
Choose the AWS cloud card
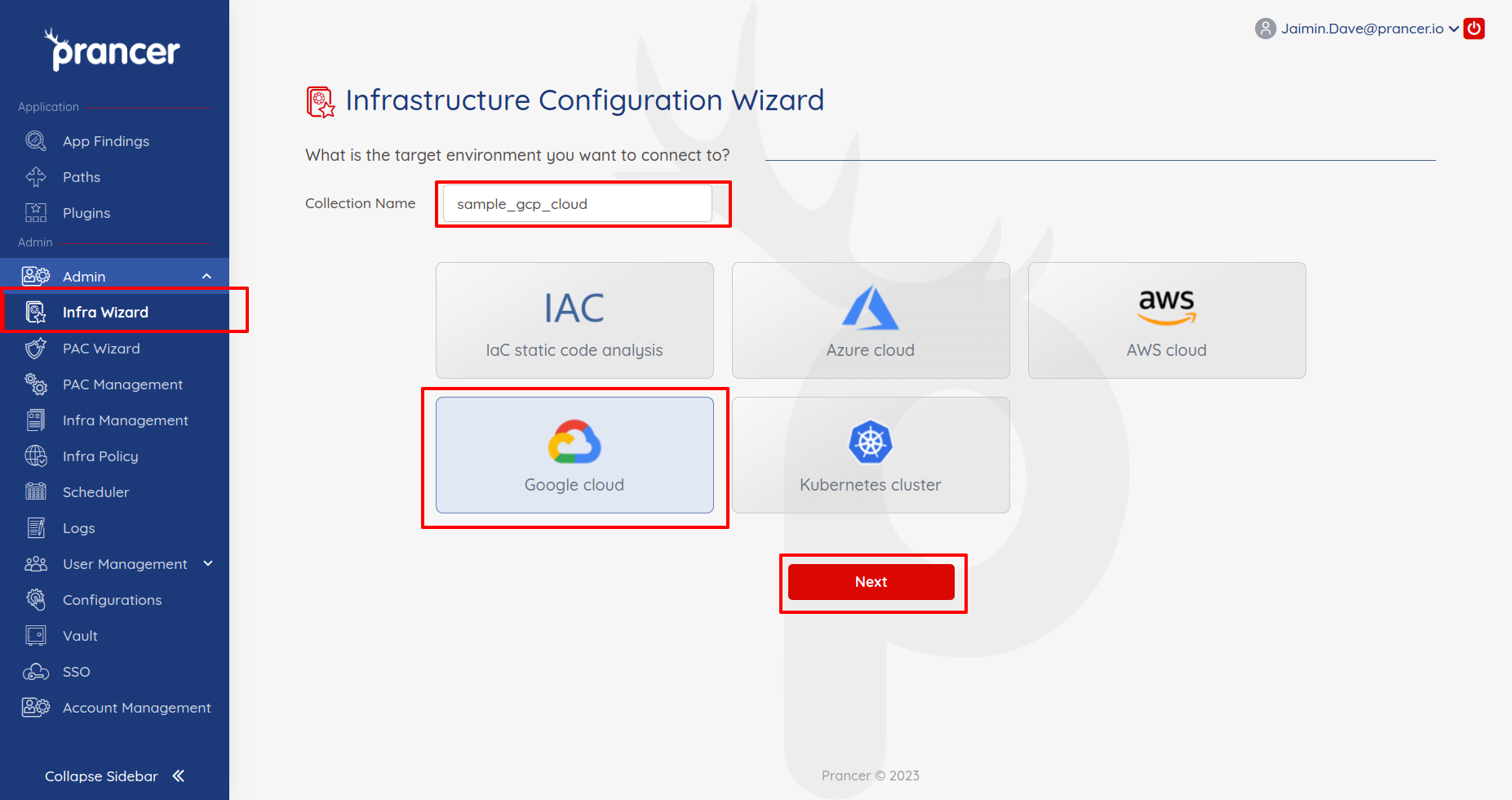click(1167, 320)
